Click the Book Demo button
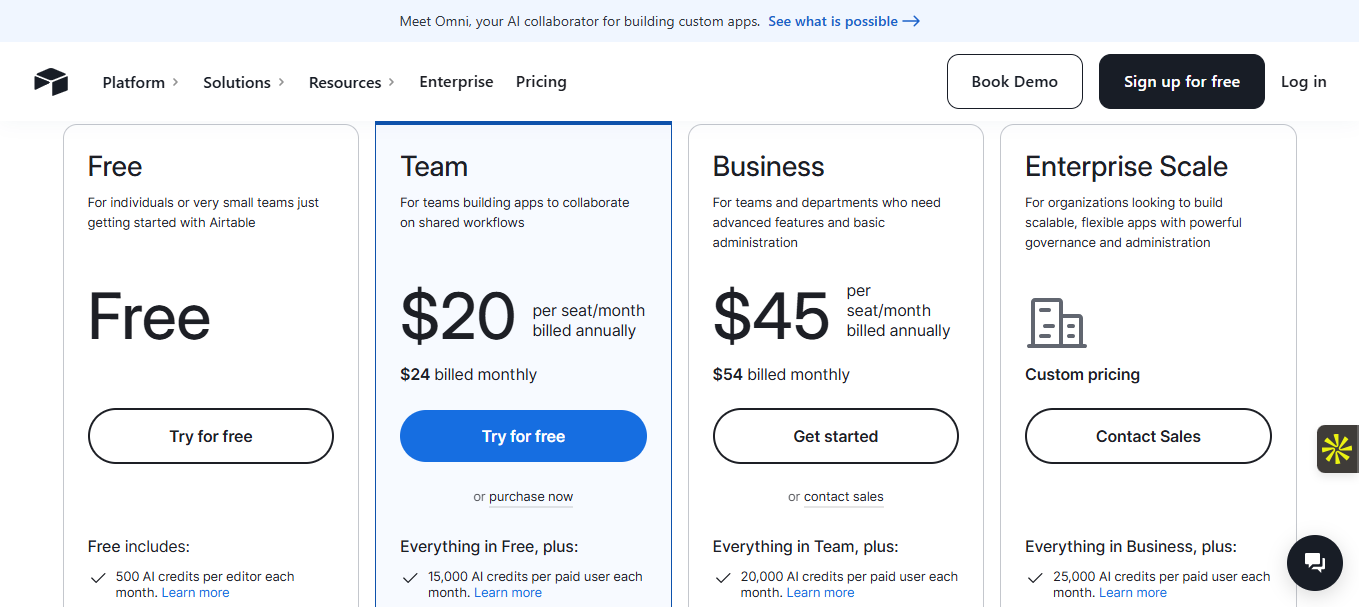Viewport: 1359px width, 607px height. (x=1014, y=82)
